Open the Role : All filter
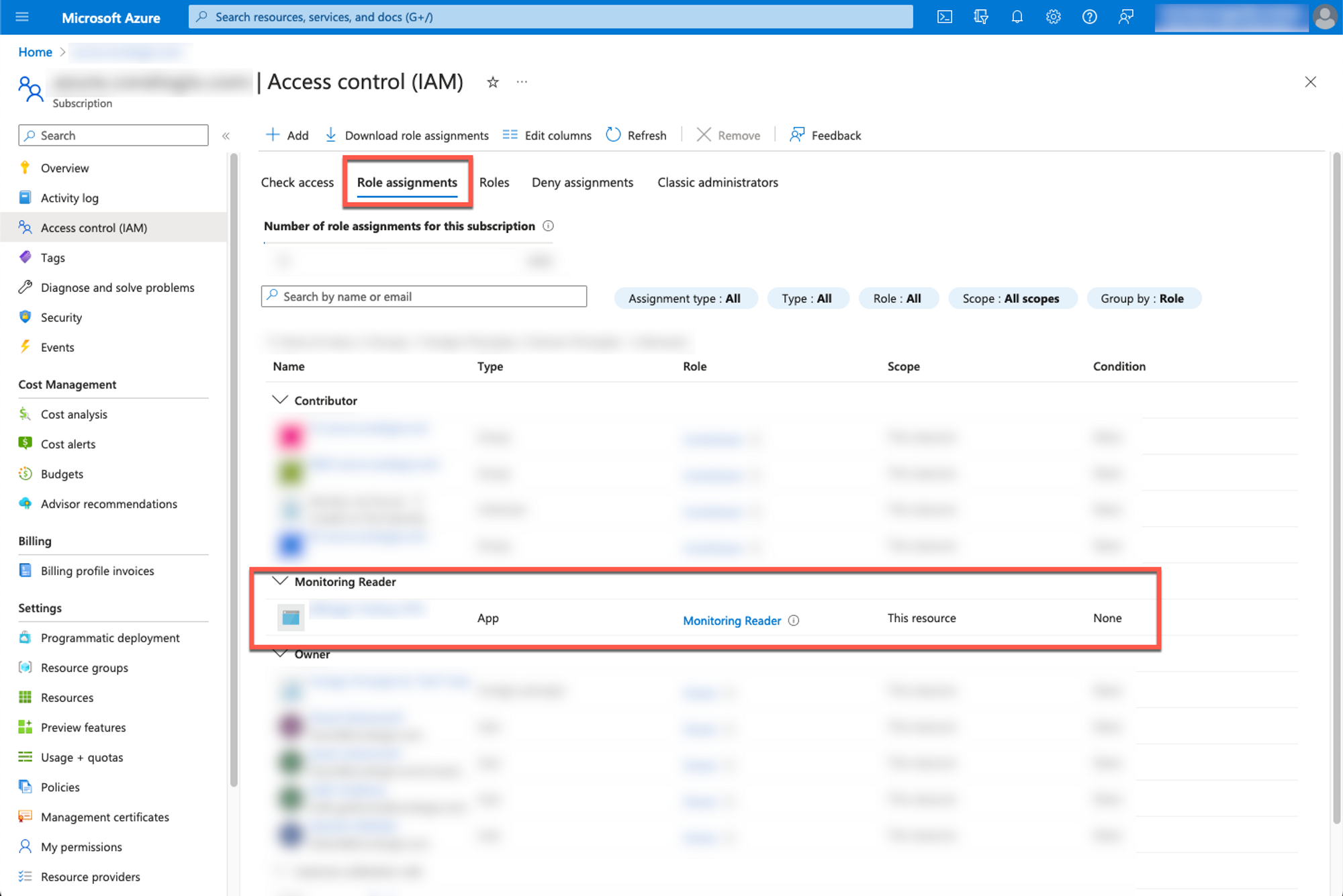 [x=897, y=299]
